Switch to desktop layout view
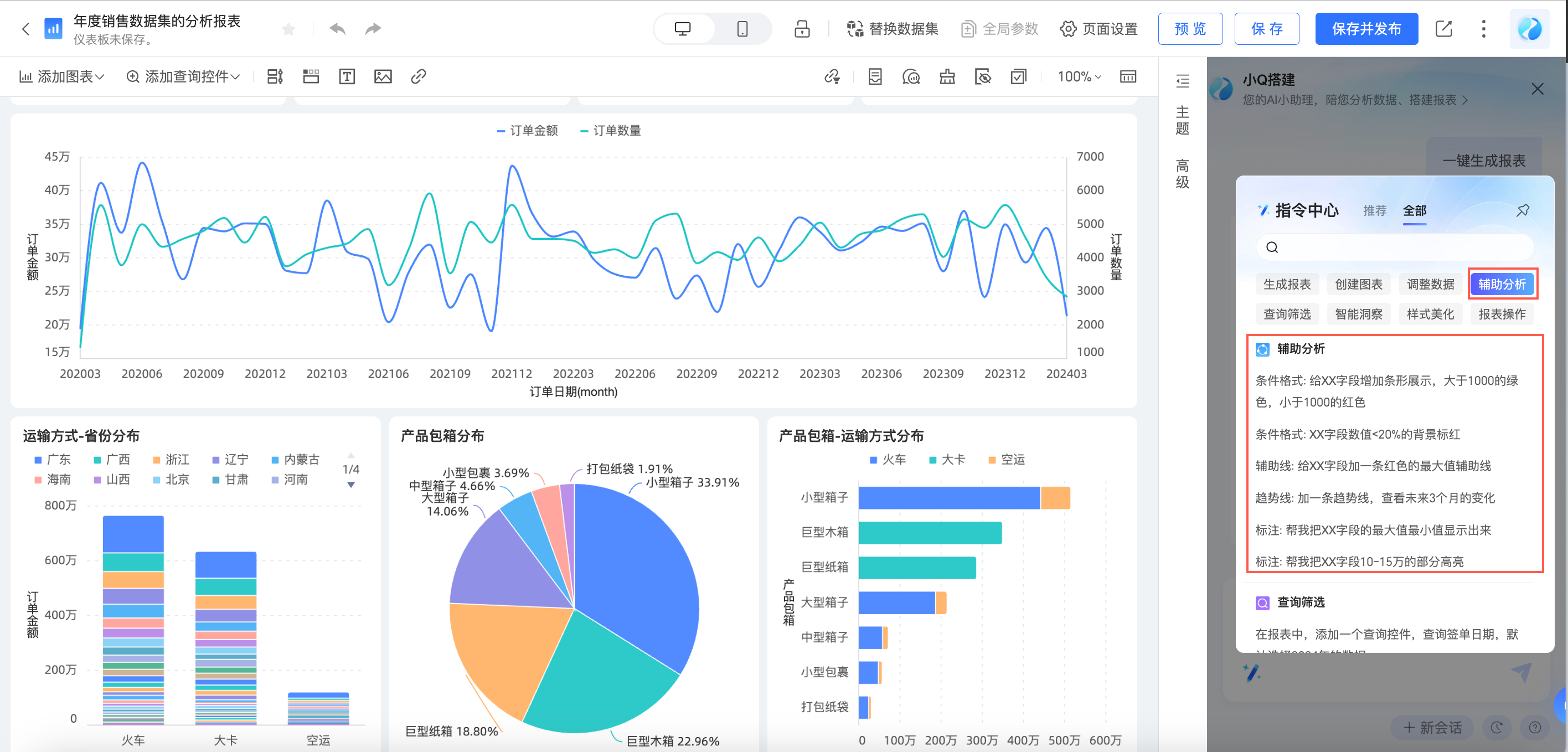1568x752 pixels. pyautogui.click(x=683, y=29)
